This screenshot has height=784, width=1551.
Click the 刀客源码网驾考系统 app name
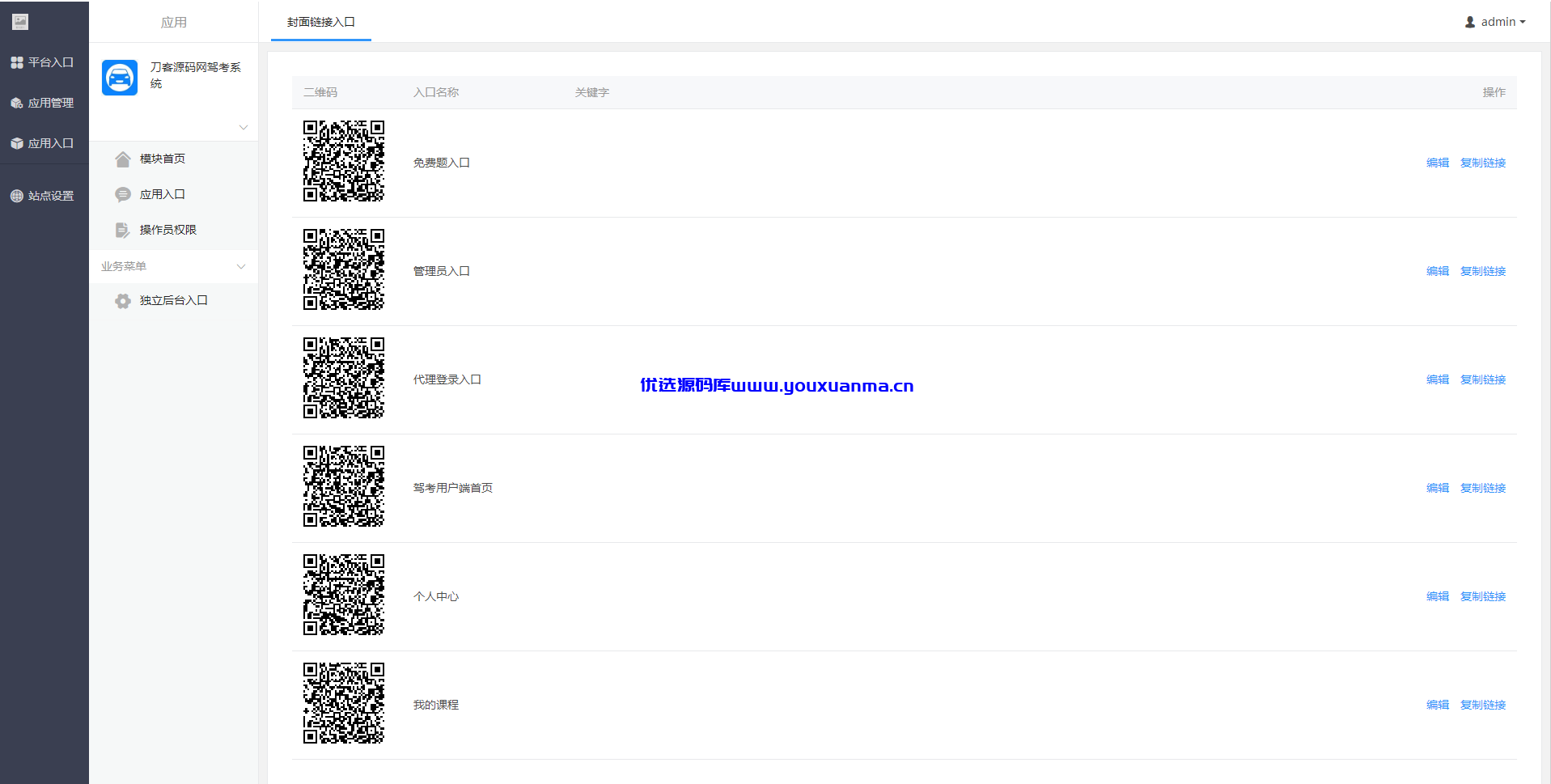pyautogui.click(x=196, y=75)
